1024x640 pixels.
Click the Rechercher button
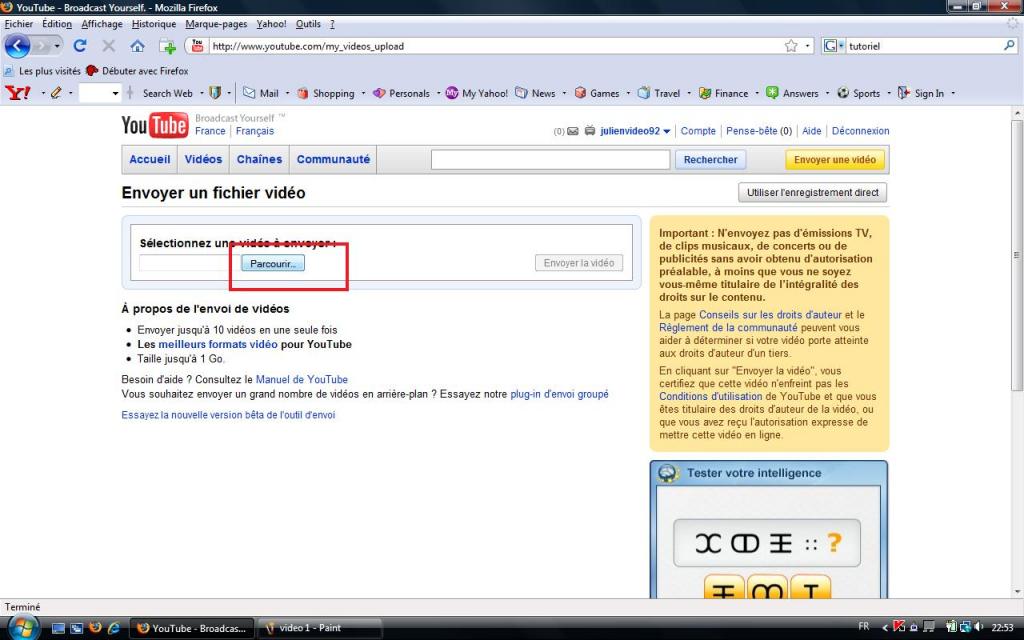point(710,159)
